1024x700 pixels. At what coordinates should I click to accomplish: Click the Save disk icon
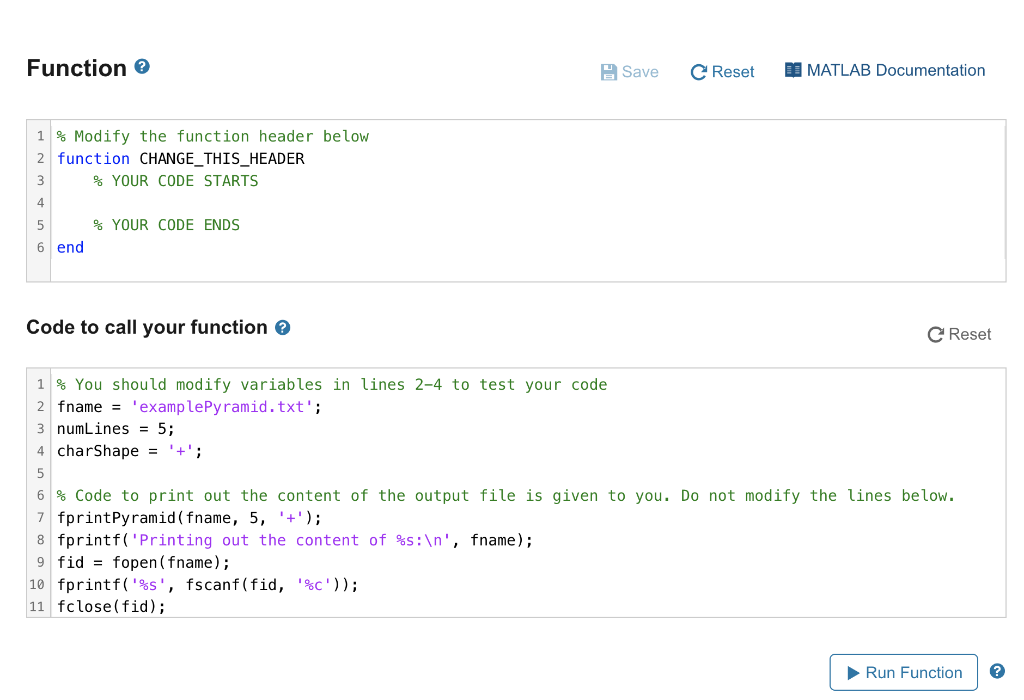[608, 71]
